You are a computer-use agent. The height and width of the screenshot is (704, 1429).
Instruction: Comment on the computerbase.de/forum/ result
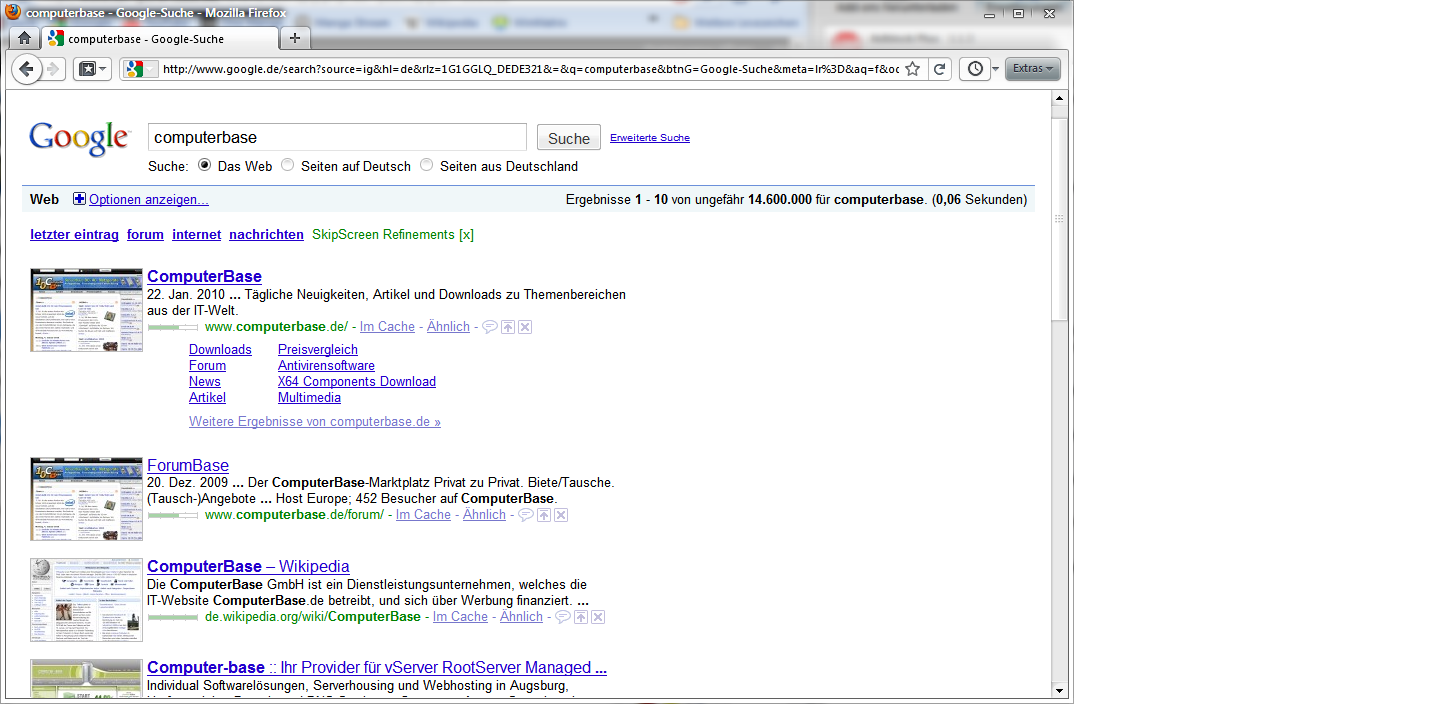click(526, 515)
